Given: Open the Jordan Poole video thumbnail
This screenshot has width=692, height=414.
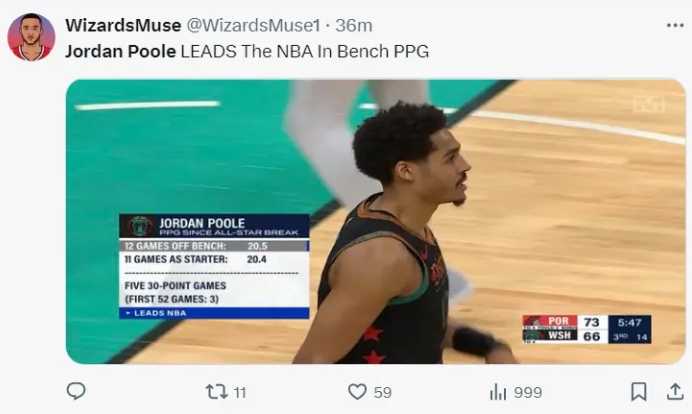Looking at the screenshot, I should pos(376,222).
